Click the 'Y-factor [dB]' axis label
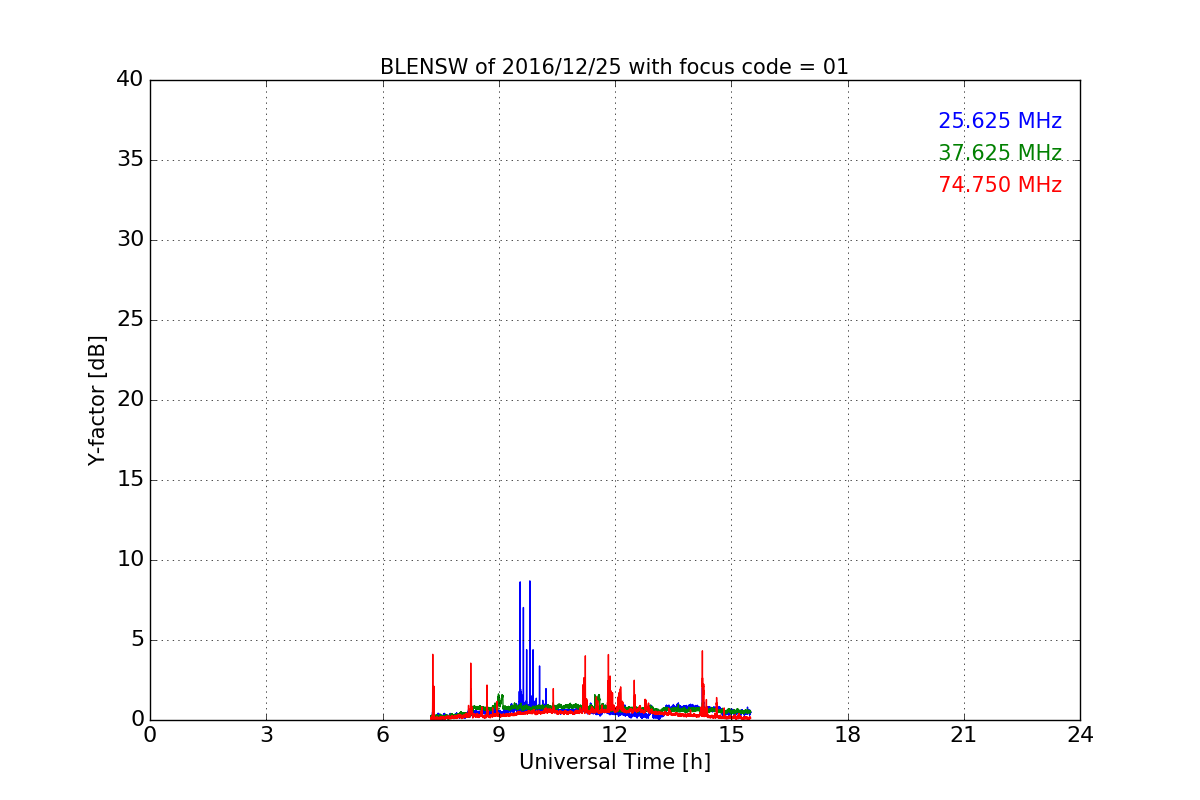The image size is (1200, 800). 97,400
